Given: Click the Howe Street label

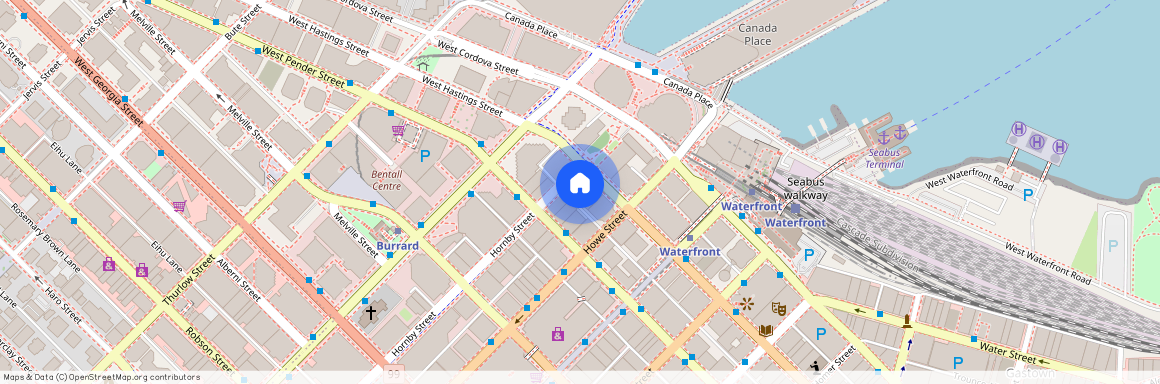Looking at the screenshot, I should (605, 232).
